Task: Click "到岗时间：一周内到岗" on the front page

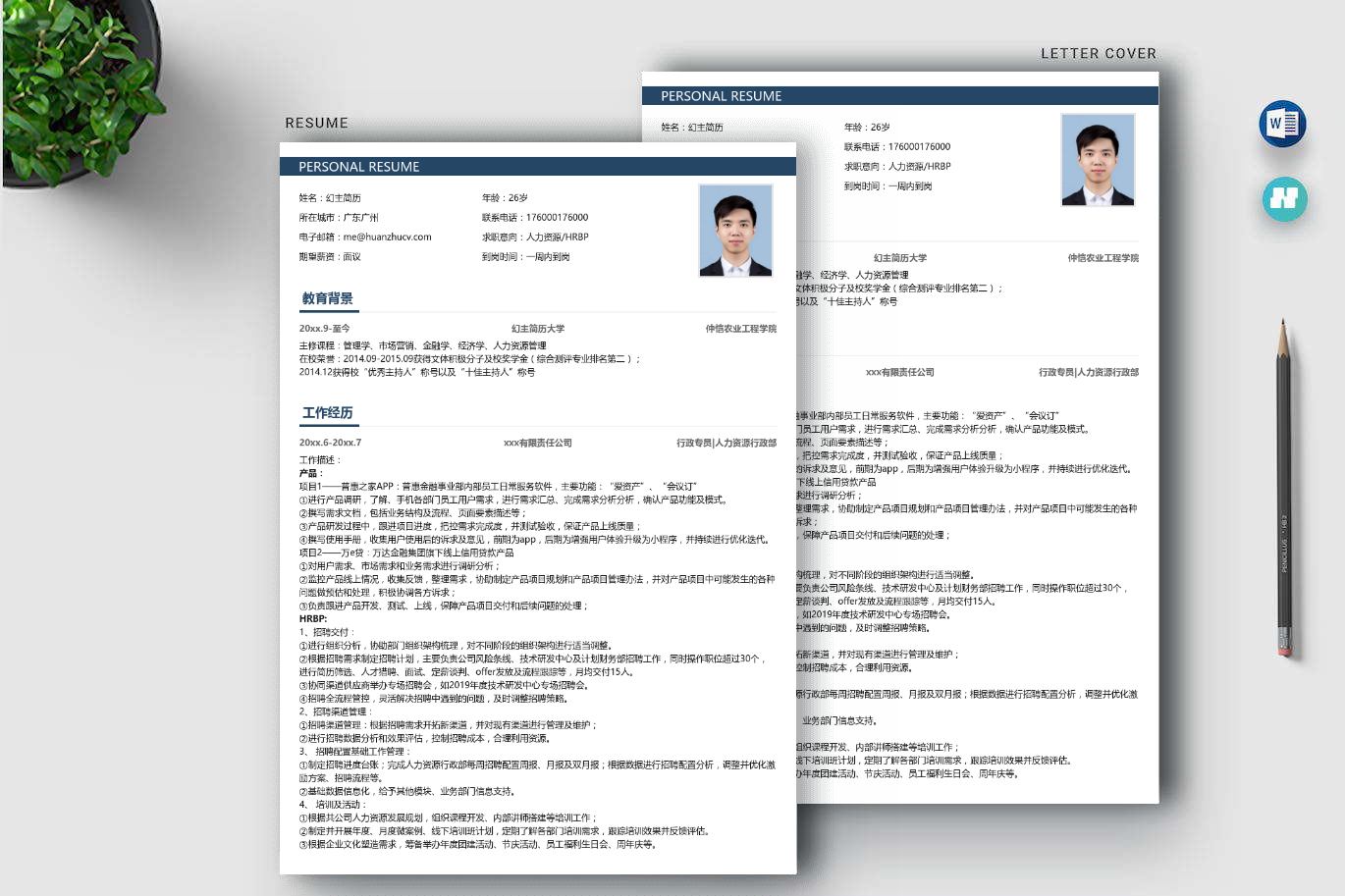Action: click(525, 257)
